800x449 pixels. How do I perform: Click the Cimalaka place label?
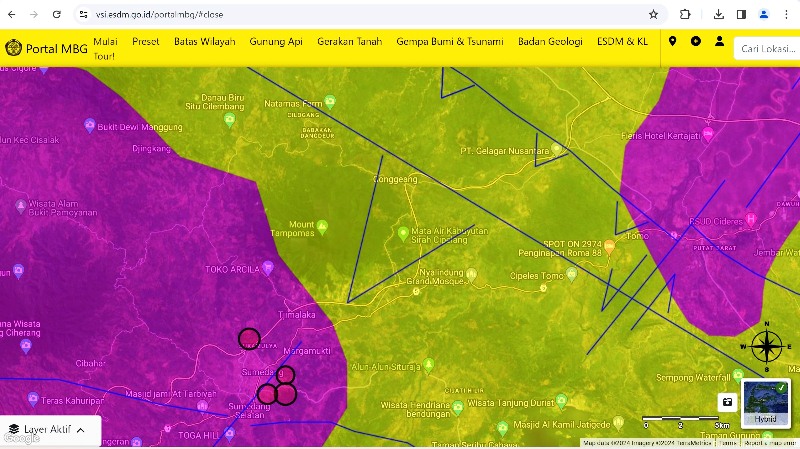[x=297, y=315]
